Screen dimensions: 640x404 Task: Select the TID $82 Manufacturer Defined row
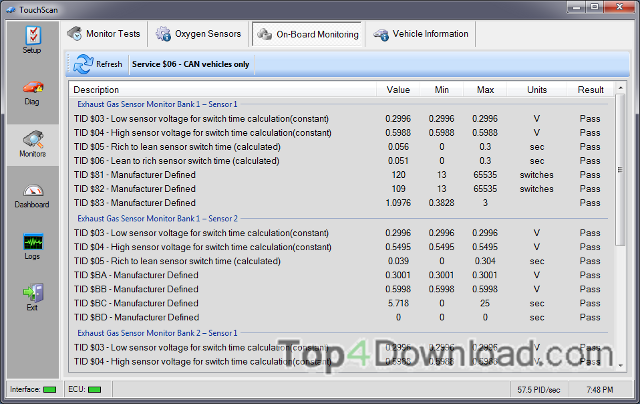(341, 189)
